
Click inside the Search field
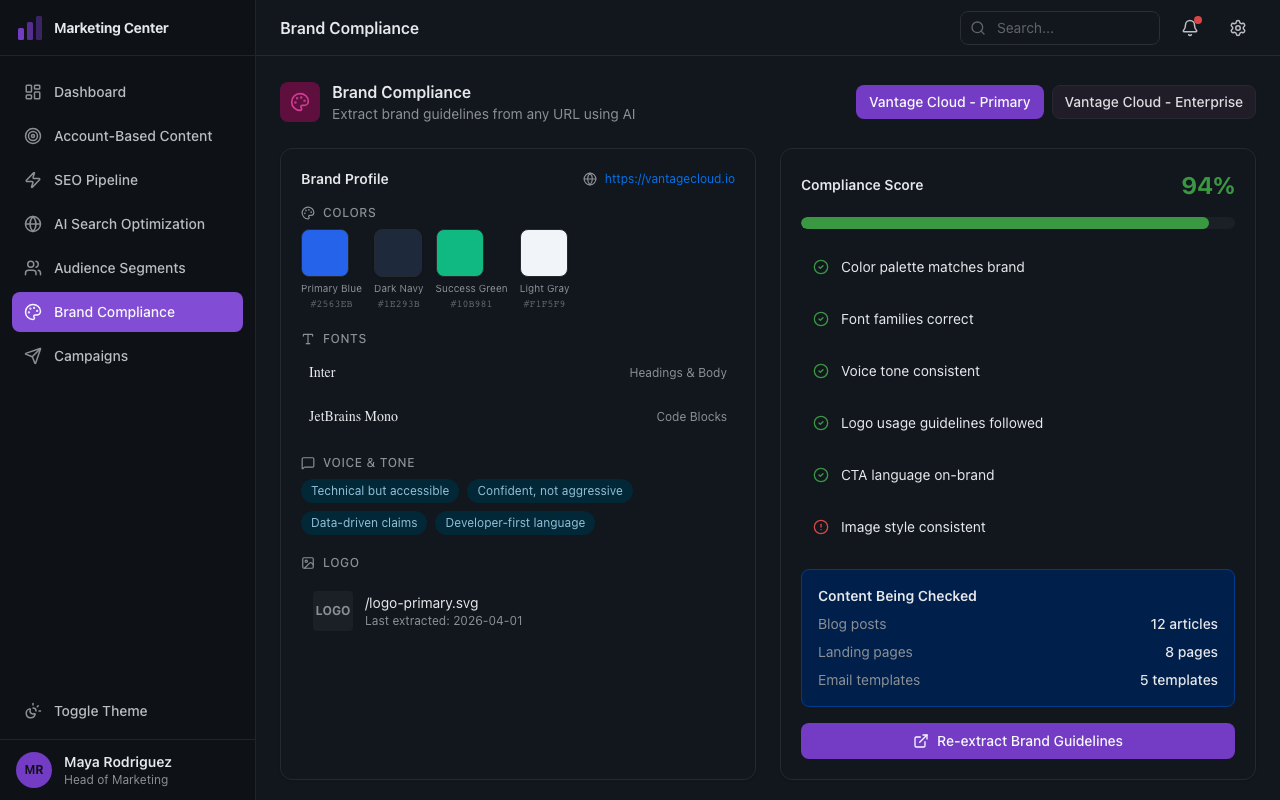(1059, 28)
